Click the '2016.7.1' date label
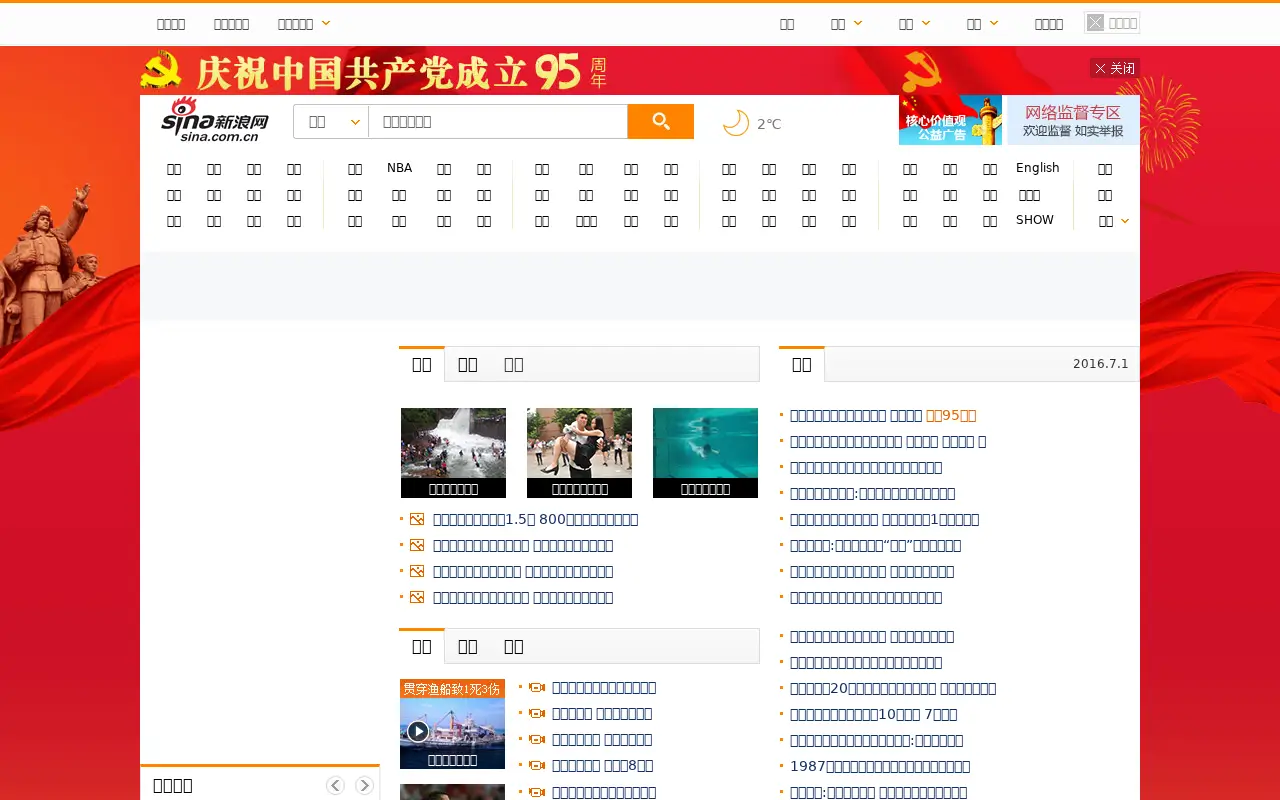Viewport: 1280px width, 800px height. click(1100, 364)
